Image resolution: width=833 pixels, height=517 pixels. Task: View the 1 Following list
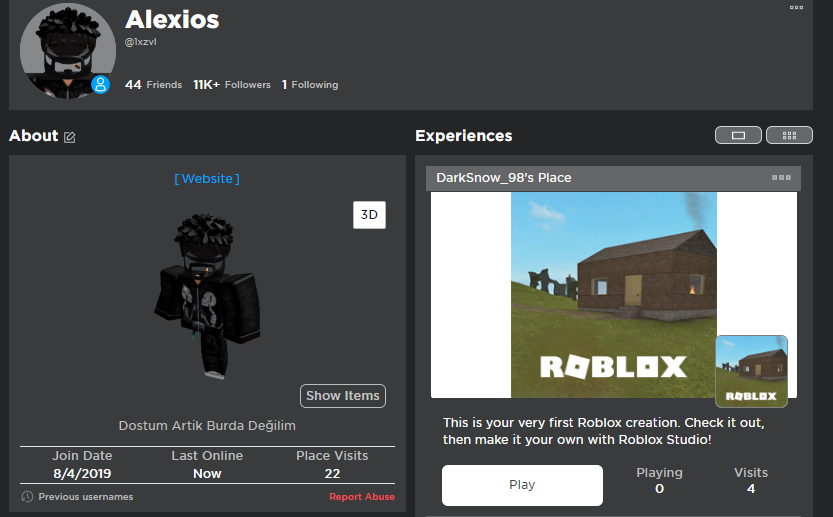pyautogui.click(x=310, y=84)
